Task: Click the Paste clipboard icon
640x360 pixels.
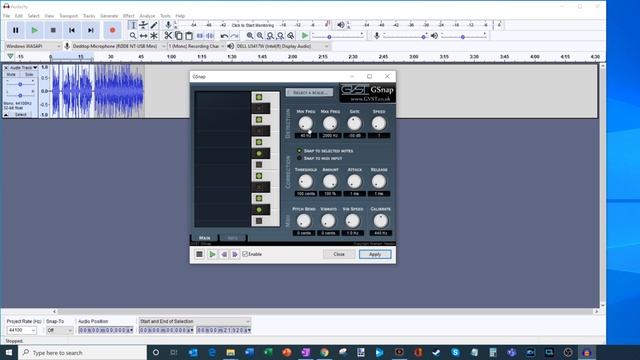Action: click(x=189, y=36)
